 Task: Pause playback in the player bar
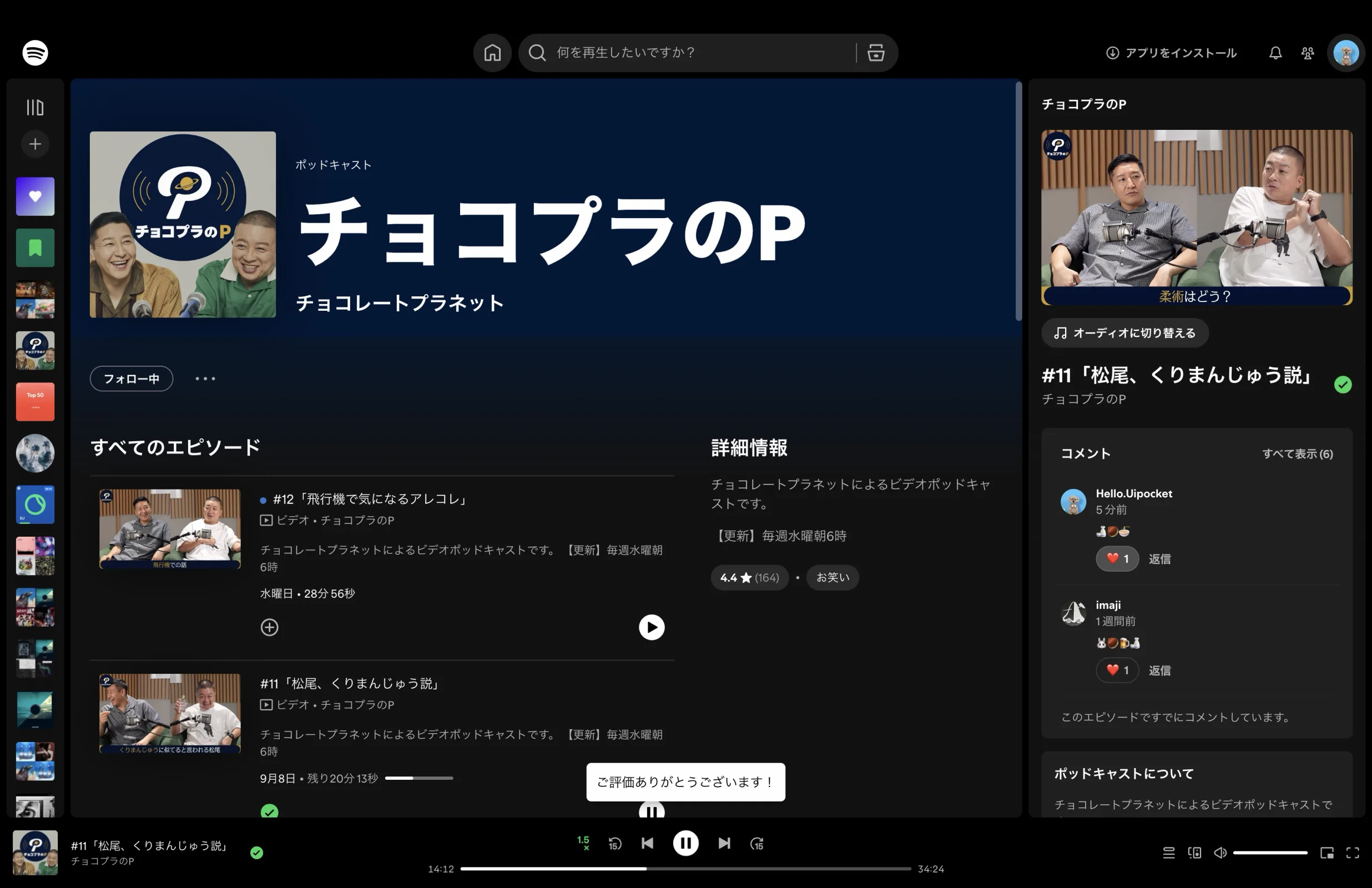point(685,844)
